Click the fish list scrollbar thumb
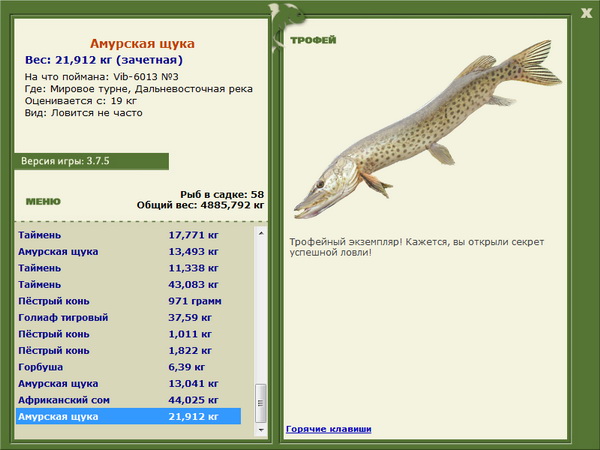 [261, 403]
